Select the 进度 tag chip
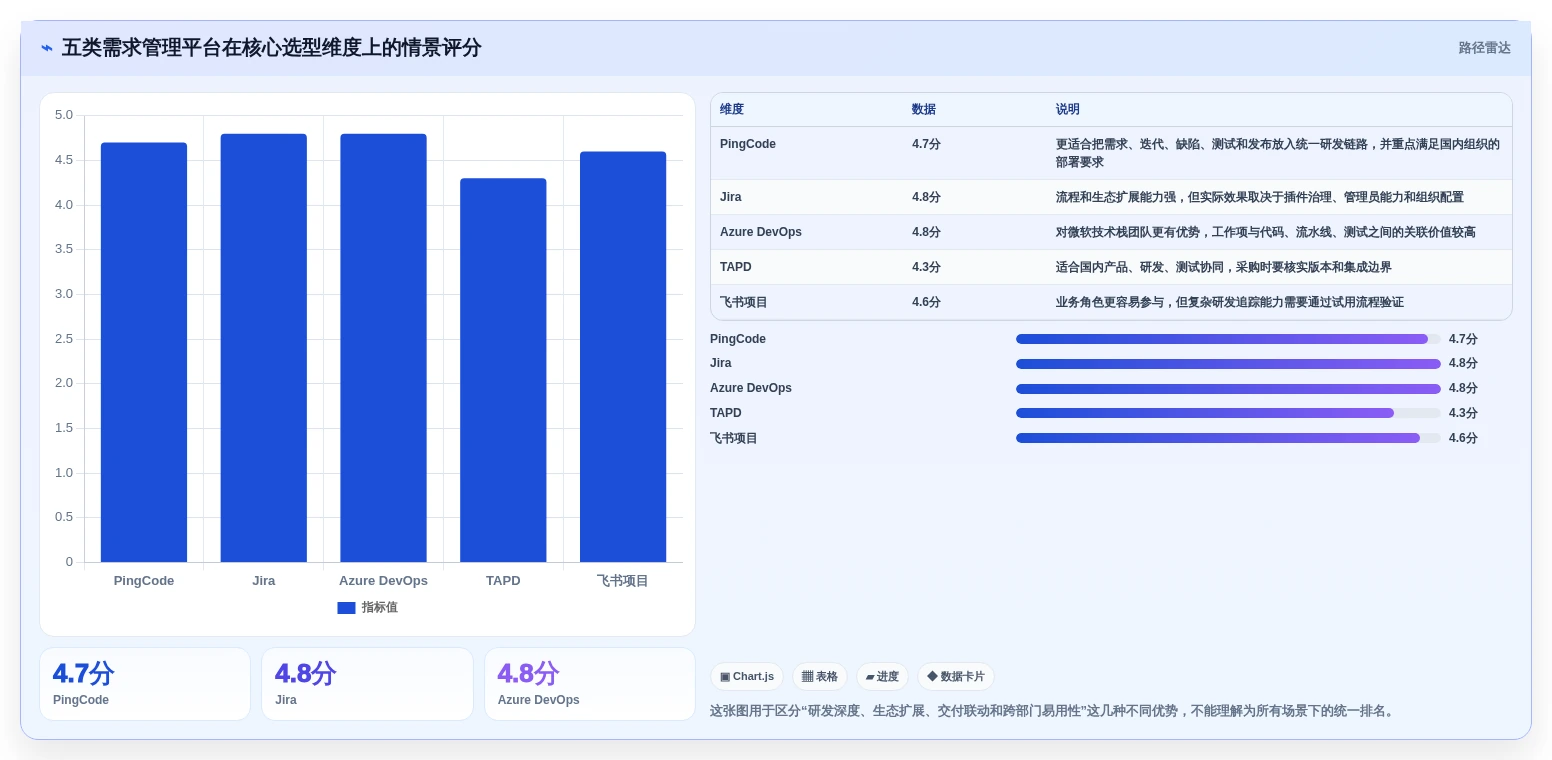Screen dimensions: 1552x760 [x=882, y=677]
